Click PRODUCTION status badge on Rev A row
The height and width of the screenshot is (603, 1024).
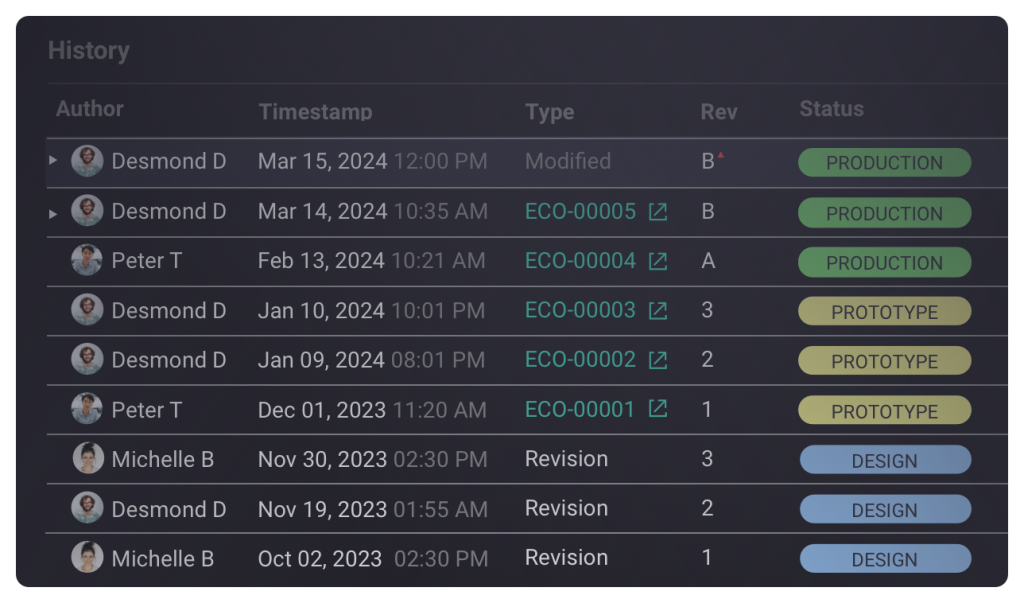tap(884, 262)
